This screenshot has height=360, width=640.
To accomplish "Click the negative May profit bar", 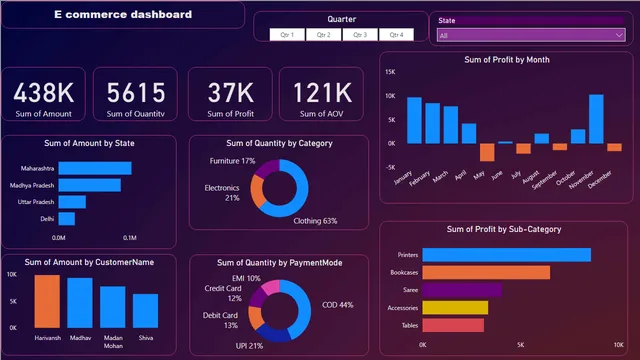I will (487, 152).
